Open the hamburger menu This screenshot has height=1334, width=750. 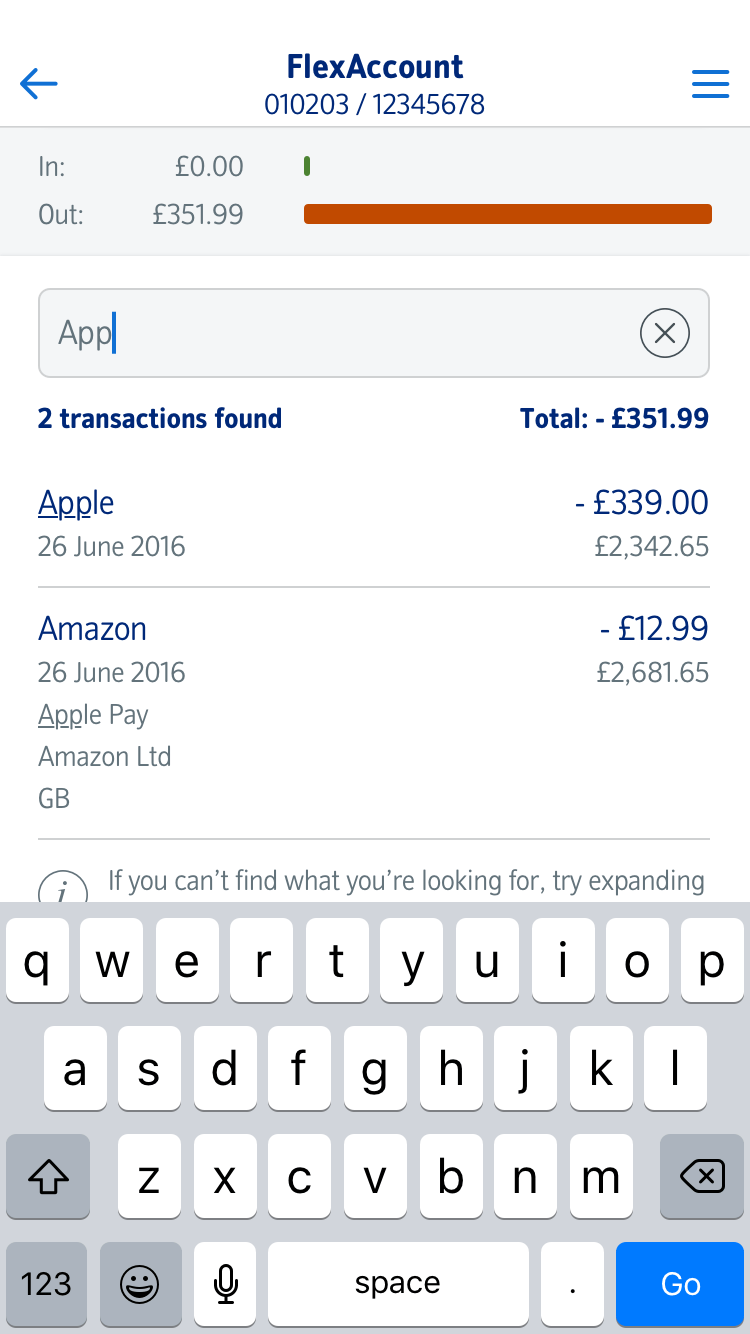coord(710,84)
